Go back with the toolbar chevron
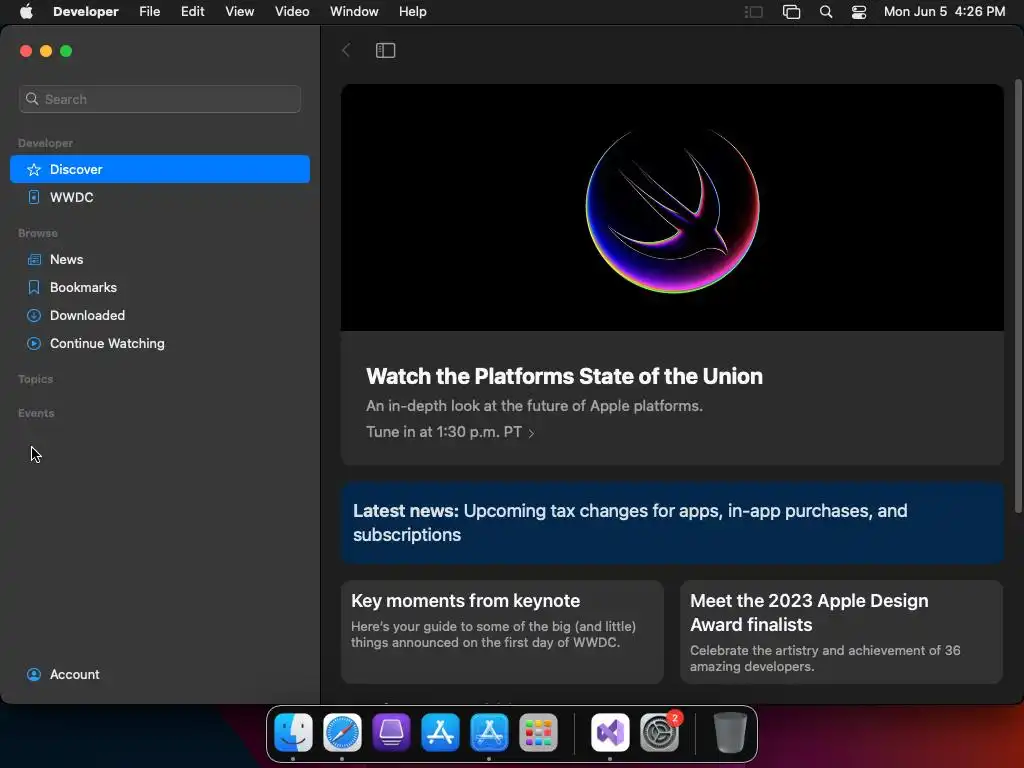Viewport: 1024px width, 768px height. pos(346,50)
